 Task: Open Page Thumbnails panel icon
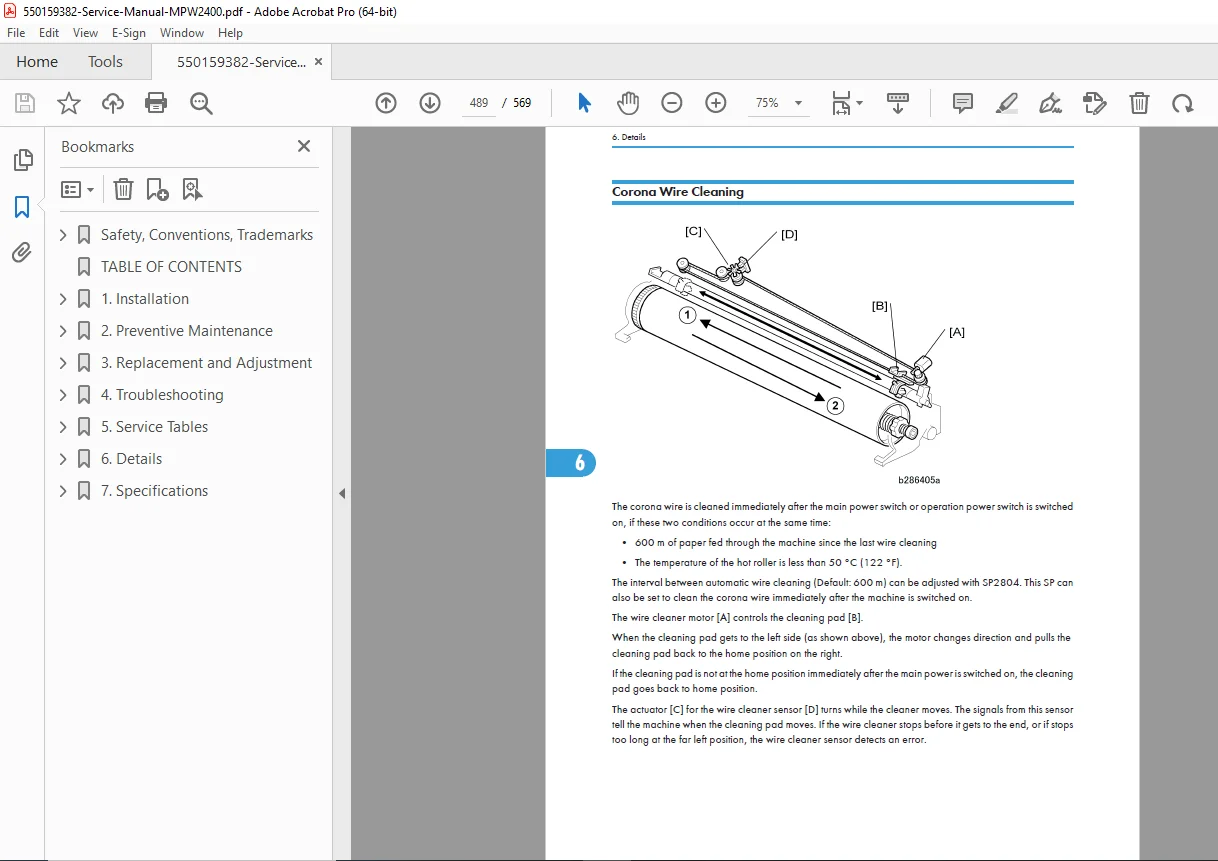click(22, 160)
